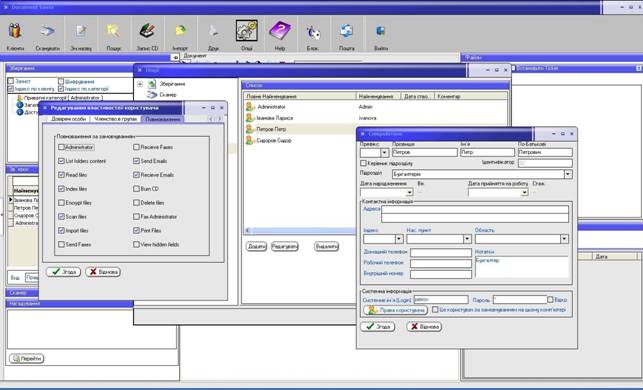Enable the Encrypt files permission

click(62, 203)
